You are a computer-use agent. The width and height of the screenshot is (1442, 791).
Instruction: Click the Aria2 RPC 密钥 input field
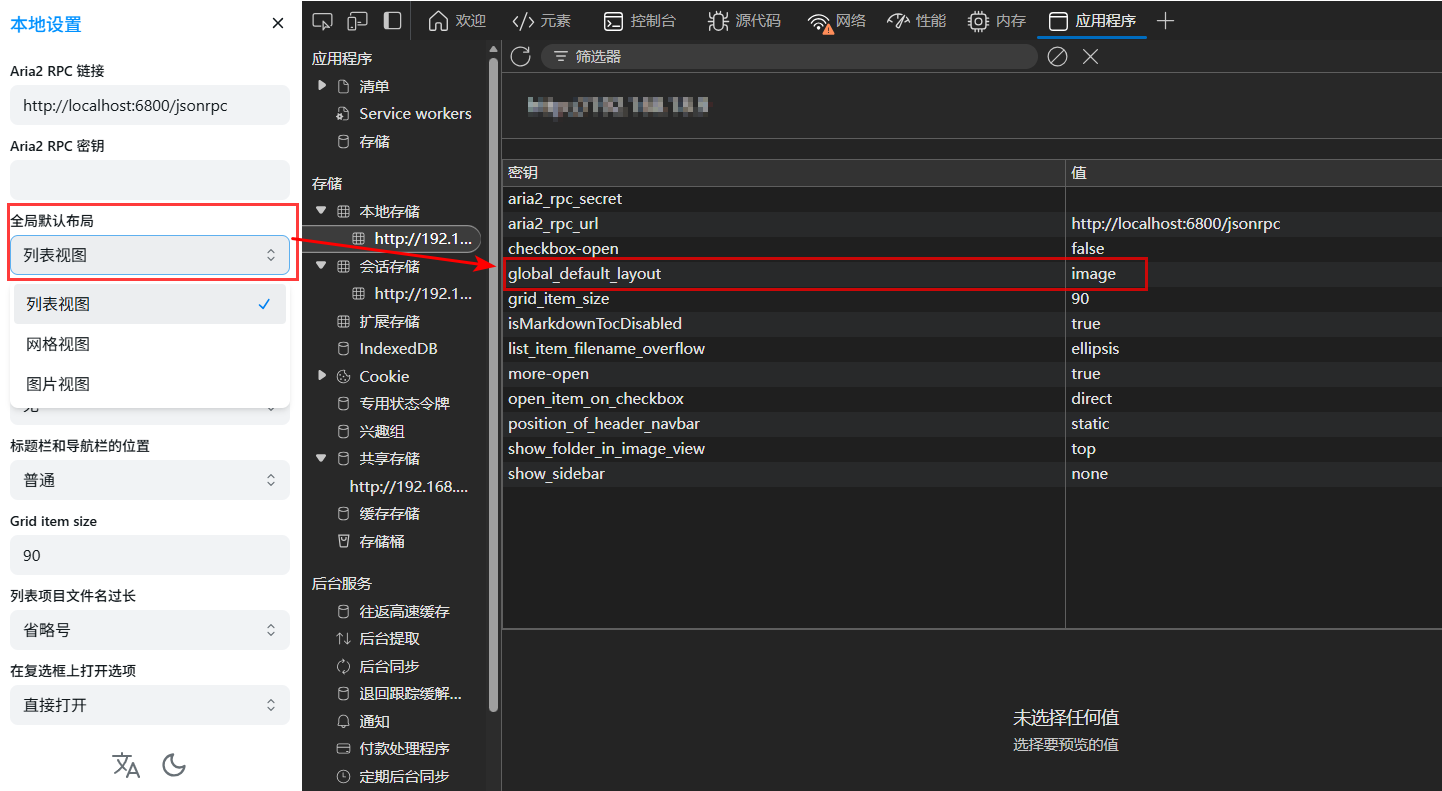click(150, 180)
